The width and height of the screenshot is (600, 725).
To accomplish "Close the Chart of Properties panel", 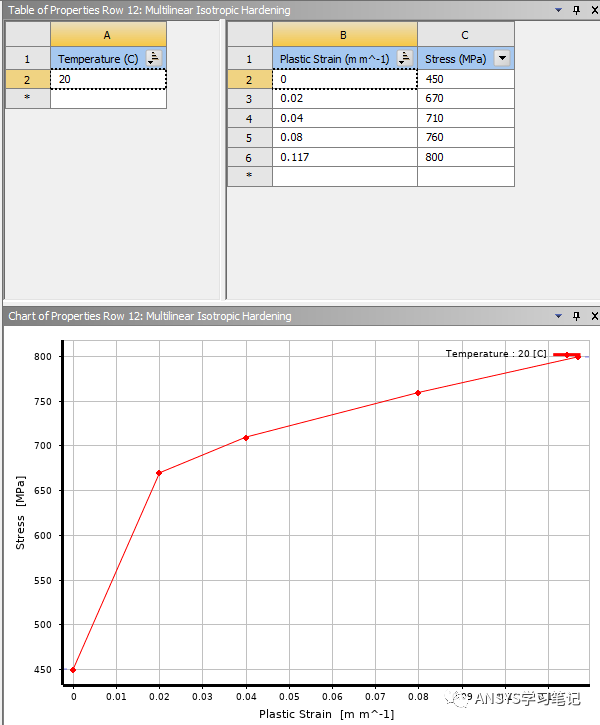I will (593, 316).
